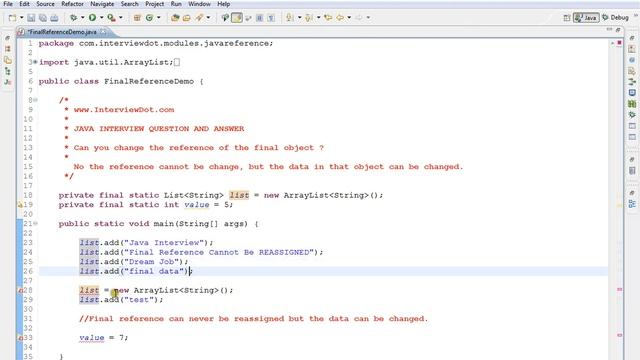Switch to the Java perspective
Image resolution: width=640 pixels, height=360 pixels.
586,18
